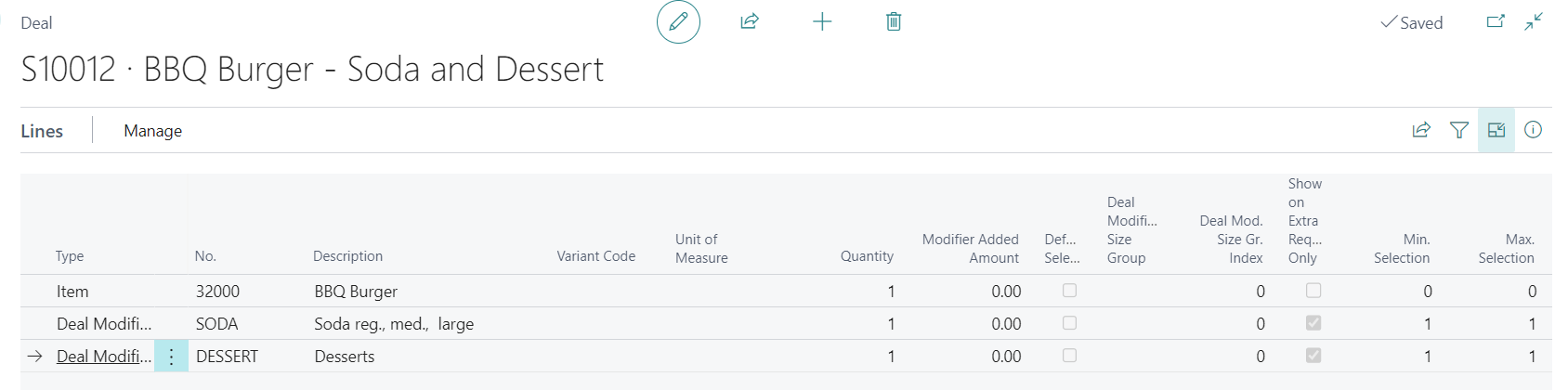Screen dimensions: 1568x390
Task: Click the Deal Modifier link in DESSERT row
Action: 103,356
